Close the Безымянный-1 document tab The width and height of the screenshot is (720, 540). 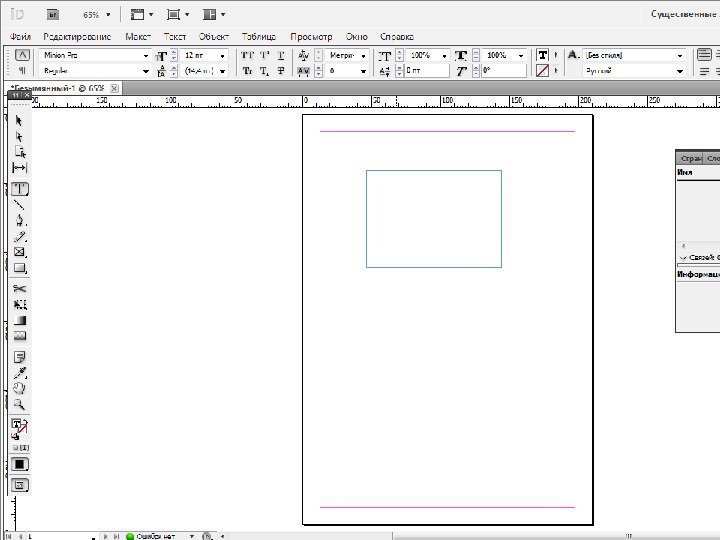click(x=114, y=88)
